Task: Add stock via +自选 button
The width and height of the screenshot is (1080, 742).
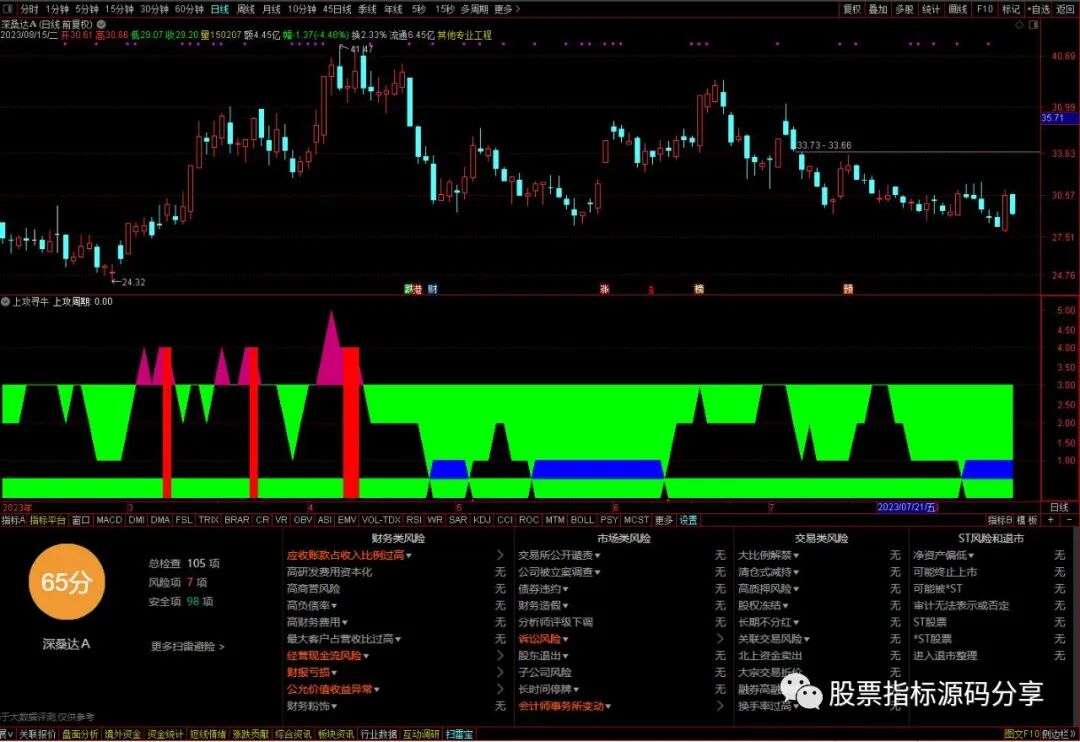Action: [1039, 9]
